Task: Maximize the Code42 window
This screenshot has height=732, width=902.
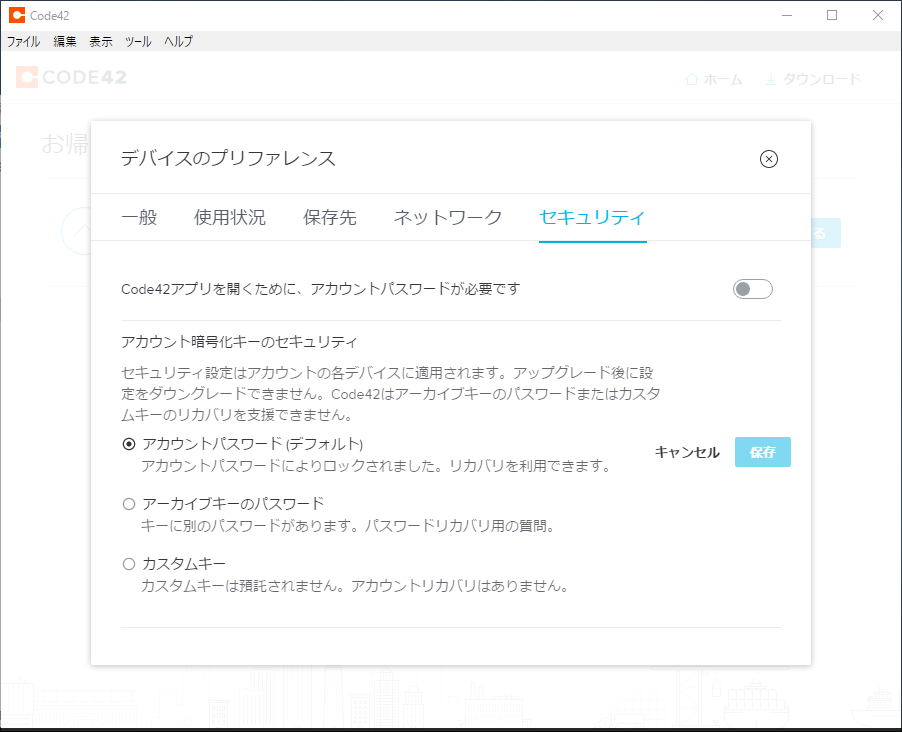Action: [832, 16]
